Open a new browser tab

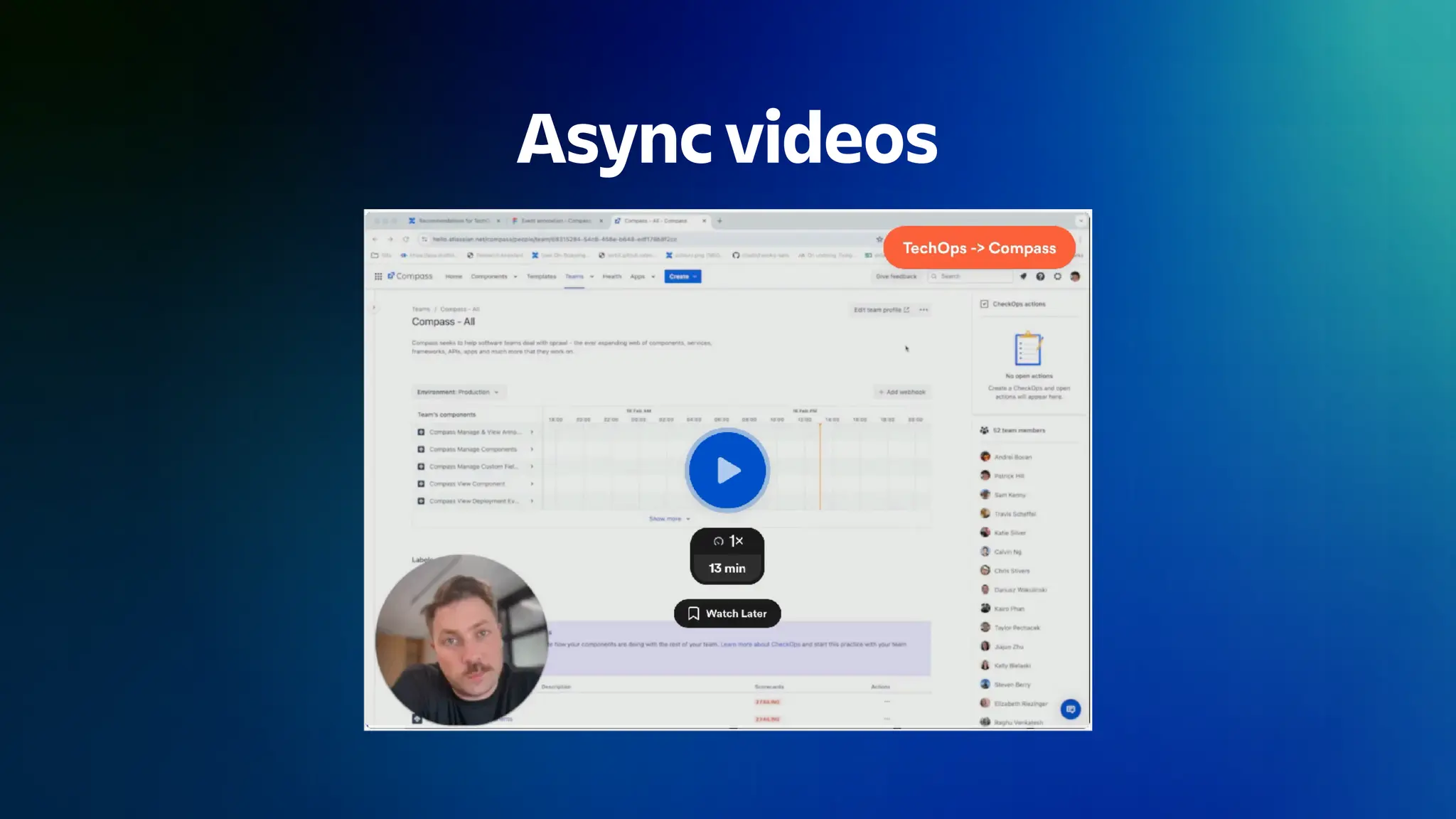719,220
